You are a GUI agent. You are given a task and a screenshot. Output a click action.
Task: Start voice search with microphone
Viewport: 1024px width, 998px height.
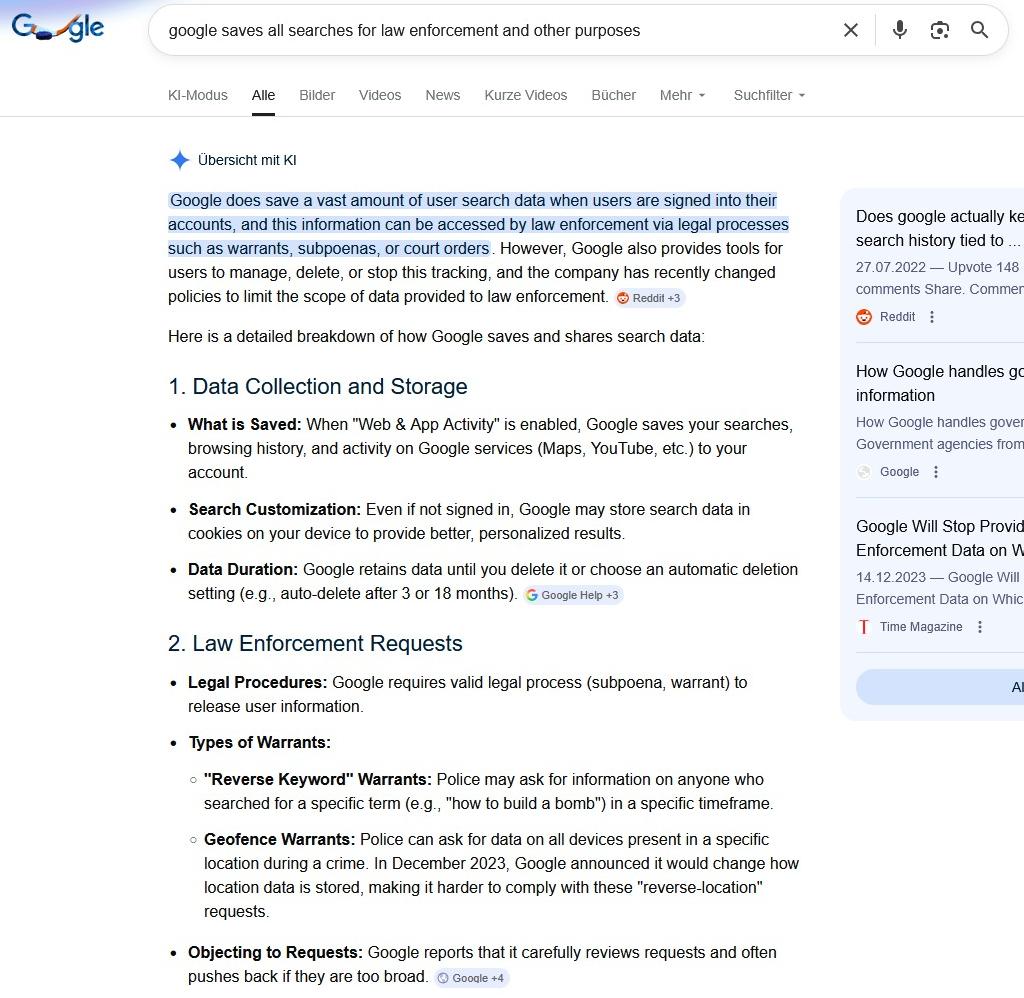[x=900, y=30]
